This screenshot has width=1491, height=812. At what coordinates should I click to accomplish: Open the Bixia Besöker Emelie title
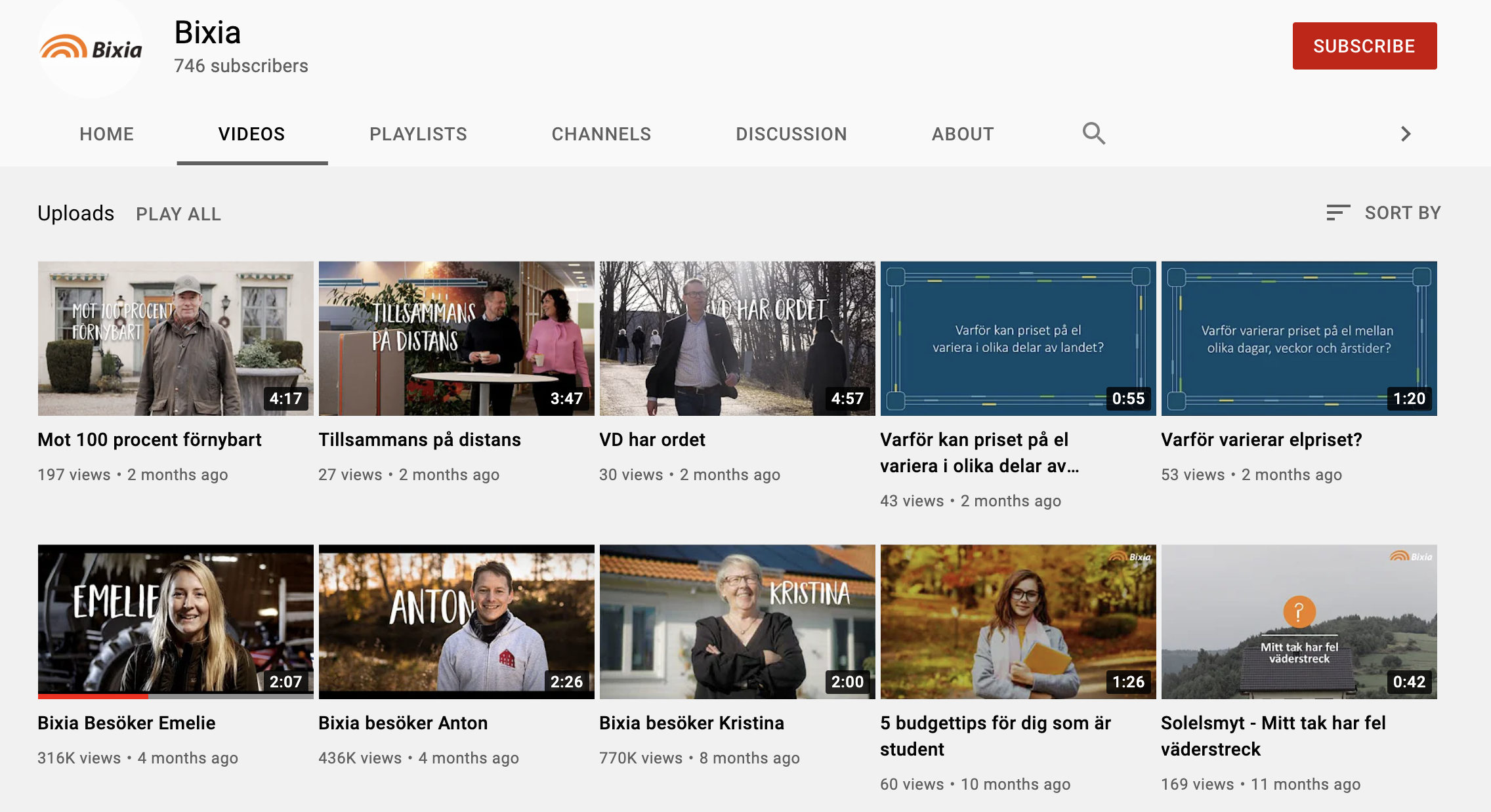click(127, 723)
